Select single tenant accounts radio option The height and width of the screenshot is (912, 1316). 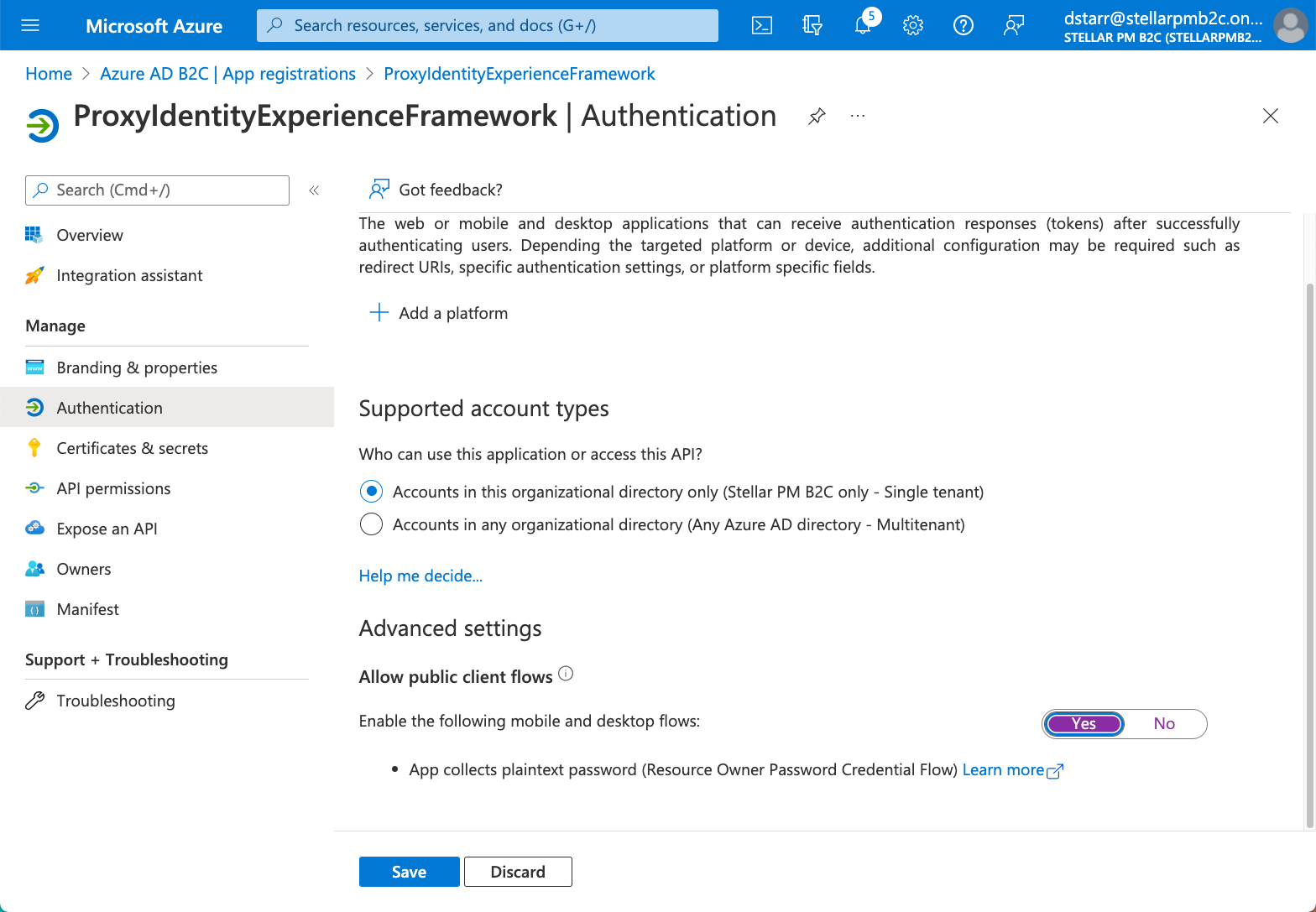click(x=371, y=492)
